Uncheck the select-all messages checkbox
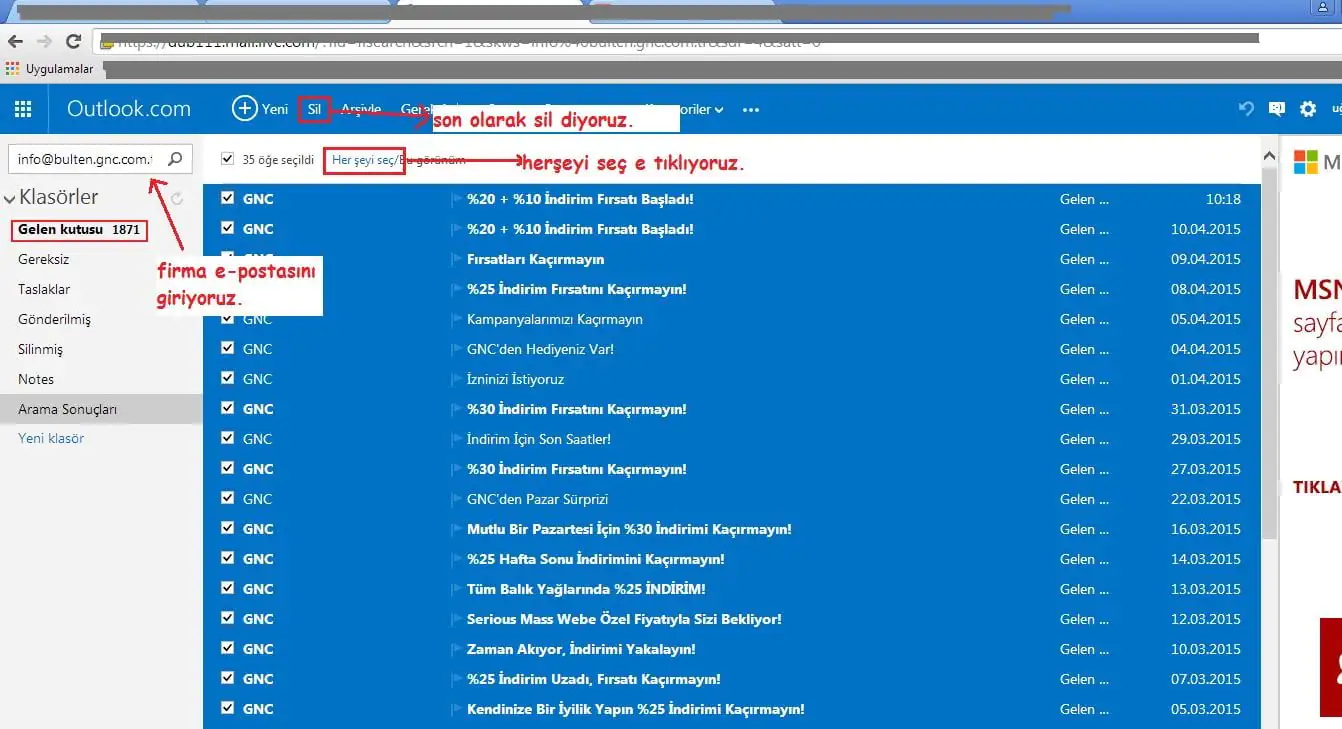The image size is (1342, 729). [228, 158]
